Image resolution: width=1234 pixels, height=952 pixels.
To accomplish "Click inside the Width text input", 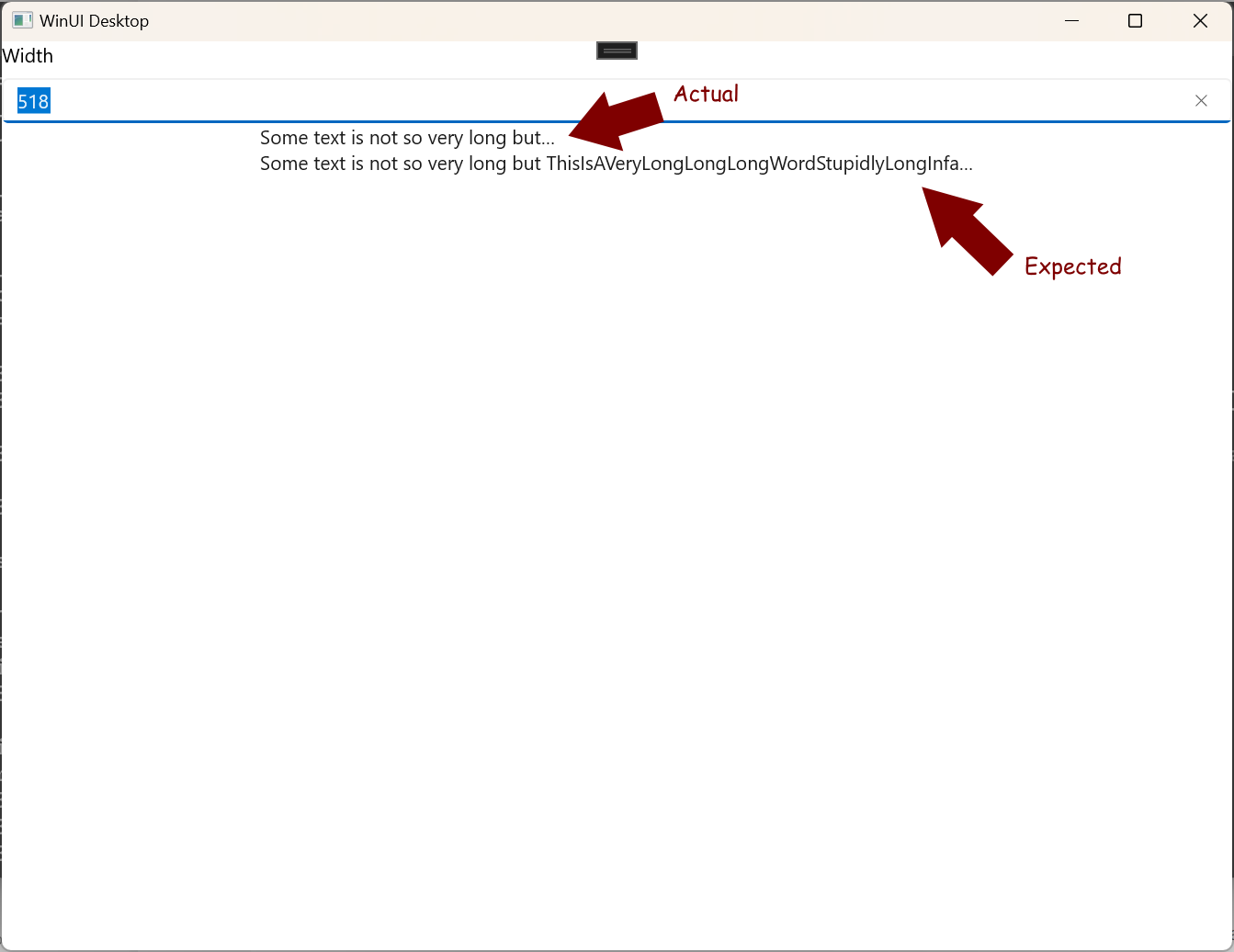I will [x=276, y=100].
